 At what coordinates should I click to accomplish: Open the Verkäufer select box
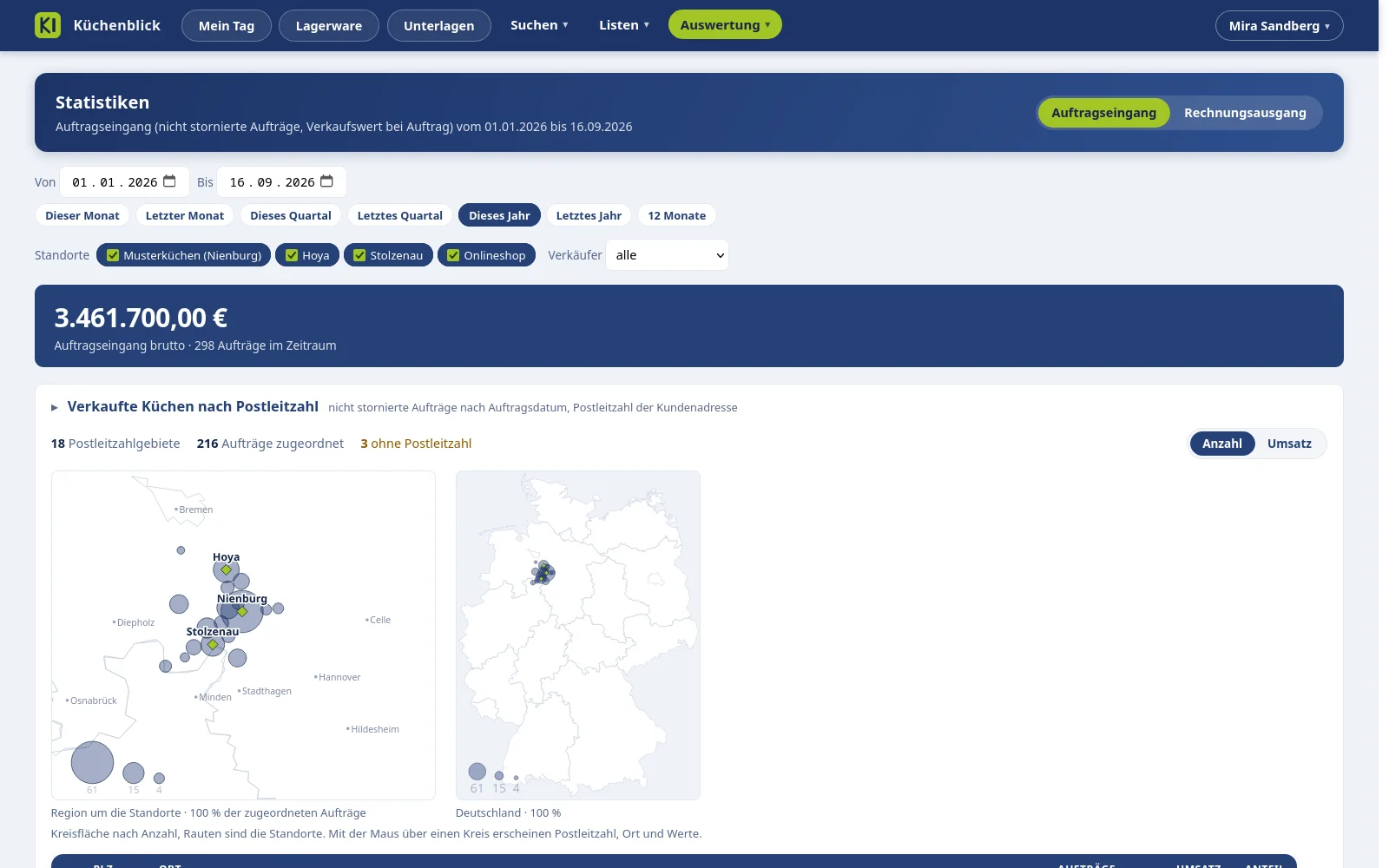[x=667, y=255]
